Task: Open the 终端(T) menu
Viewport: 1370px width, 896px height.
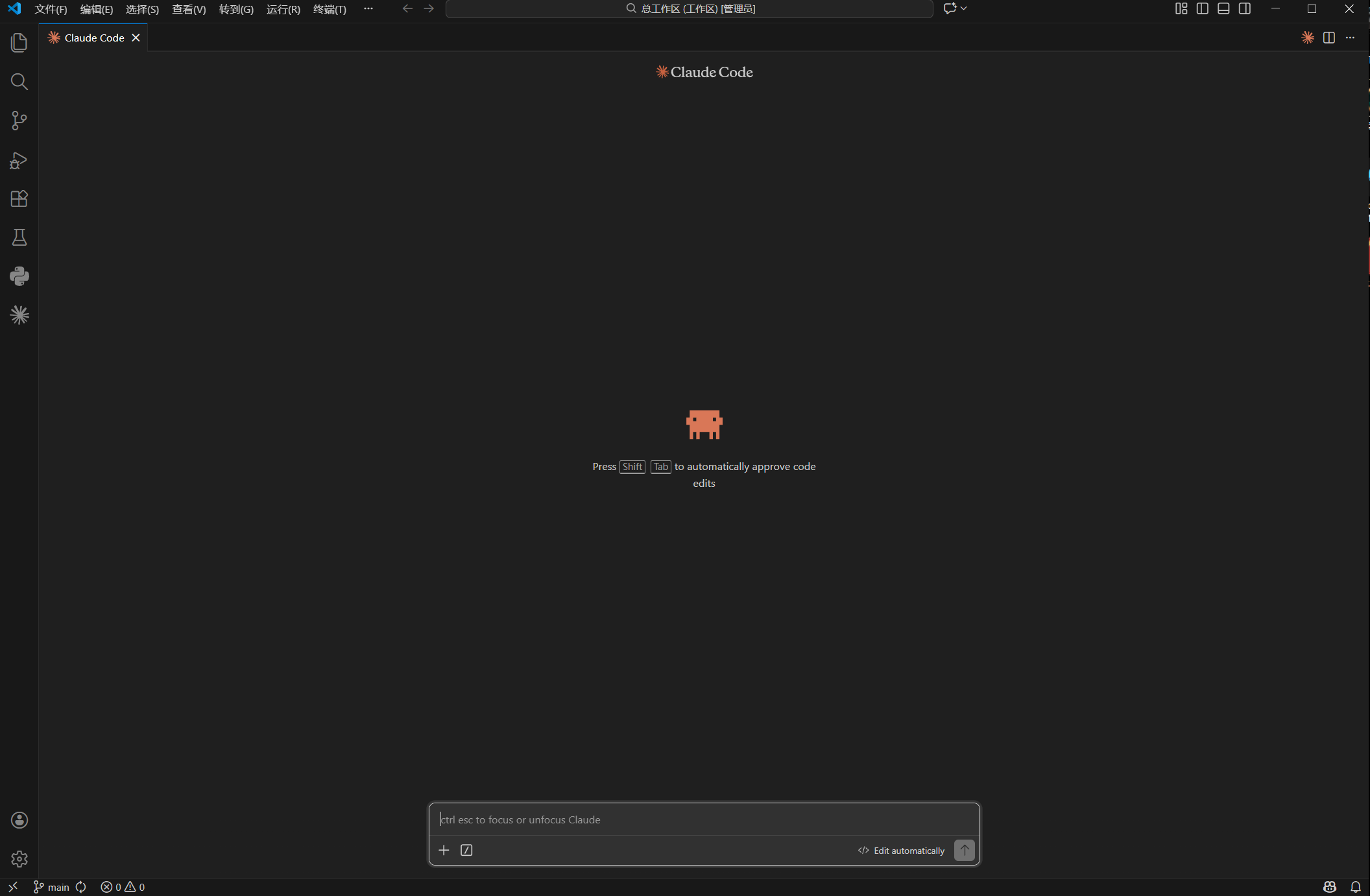Action: coord(330,9)
